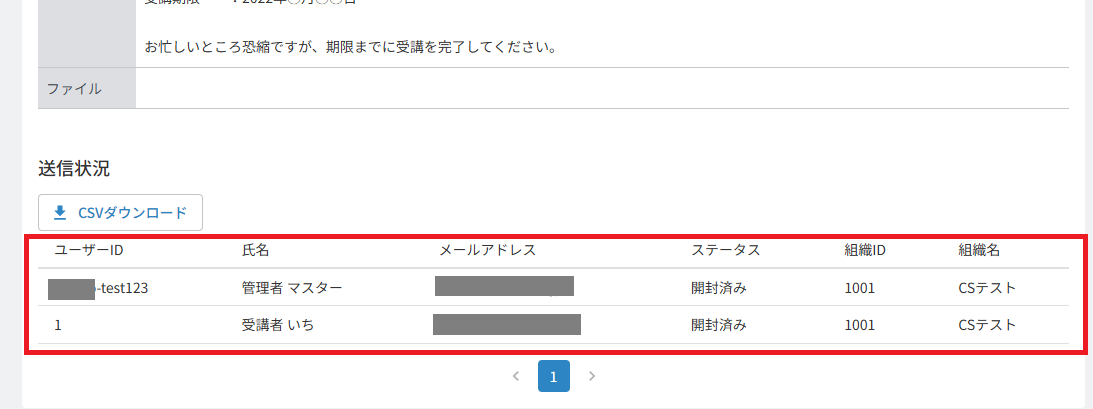This screenshot has width=1093, height=409.
Task: Click the メールアドレス column header
Action: [x=488, y=251]
